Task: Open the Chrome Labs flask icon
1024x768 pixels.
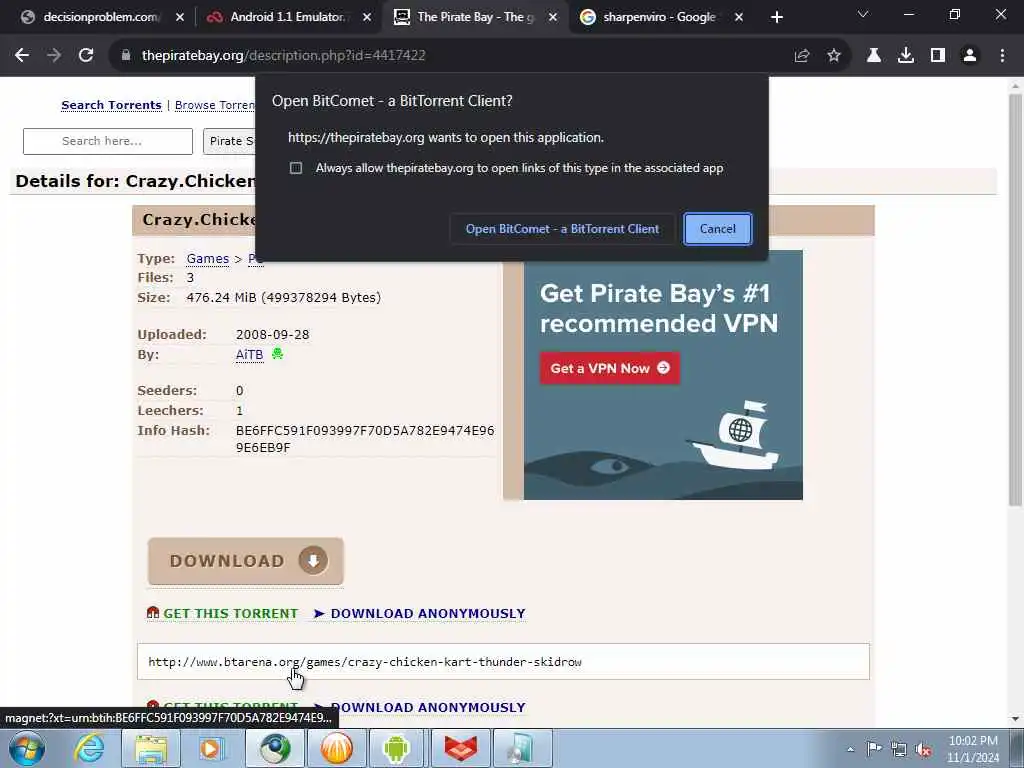Action: (x=874, y=56)
